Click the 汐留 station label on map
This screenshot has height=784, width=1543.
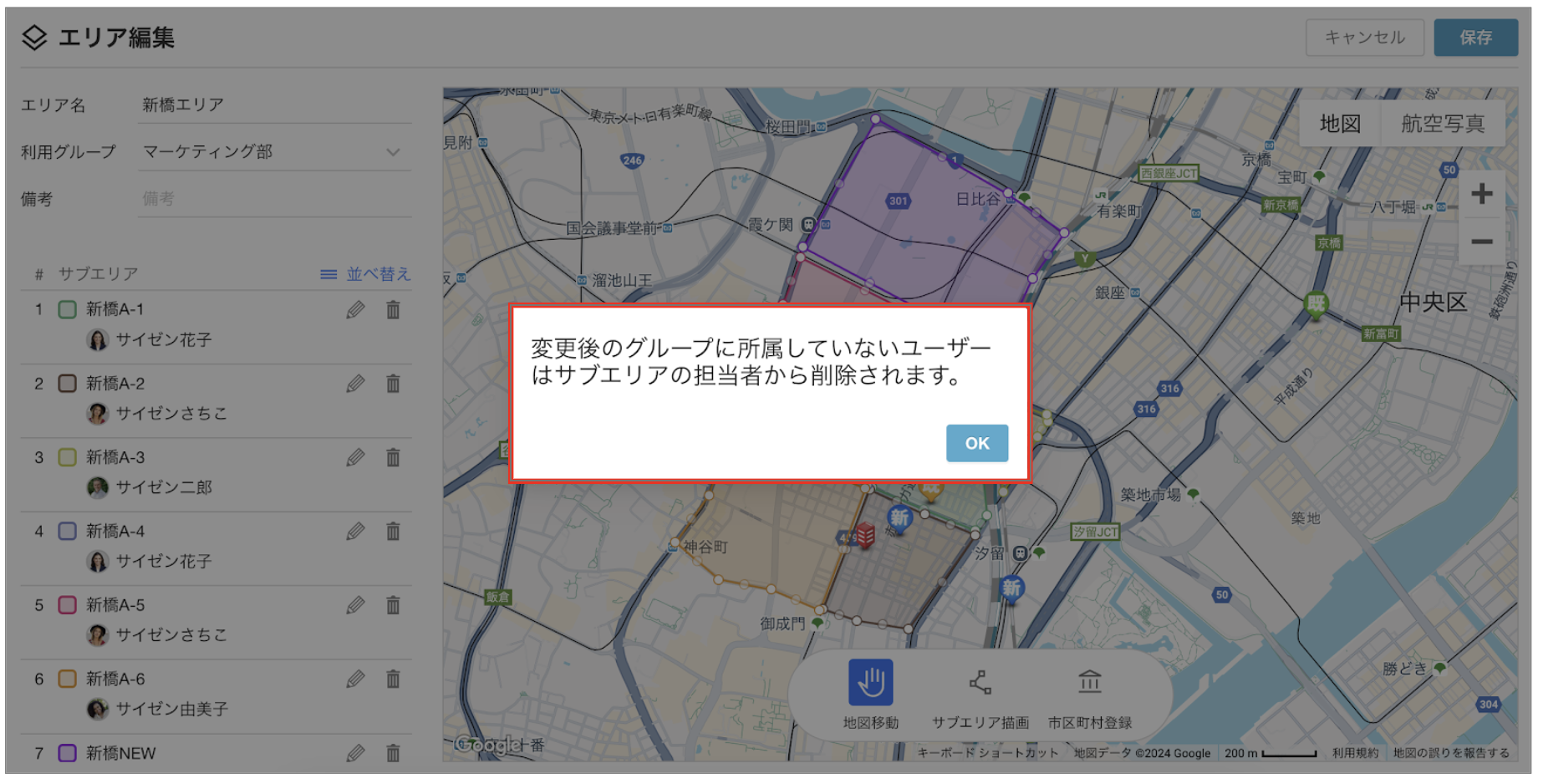990,553
